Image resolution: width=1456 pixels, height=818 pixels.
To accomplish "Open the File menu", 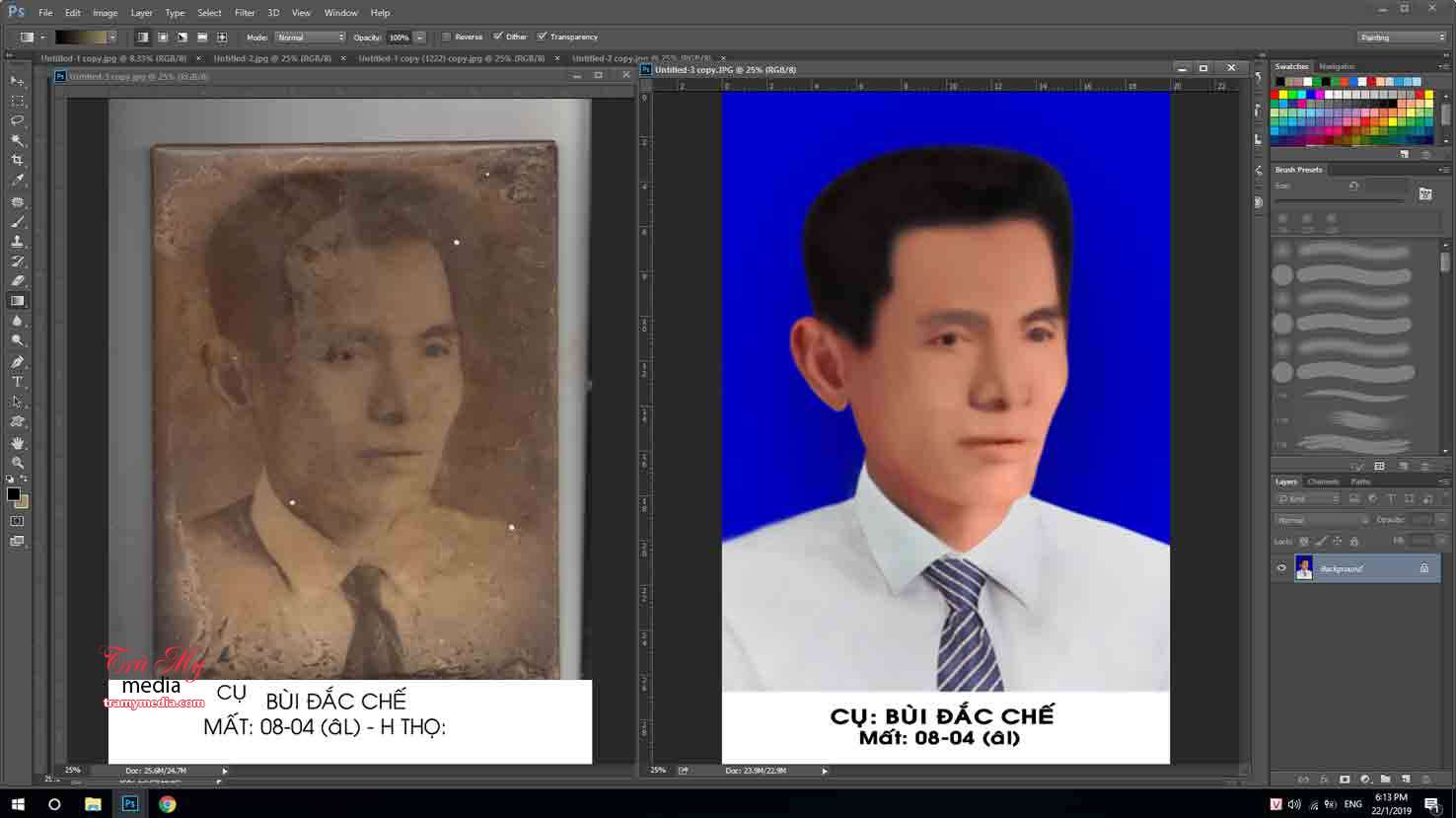I will 45,13.
